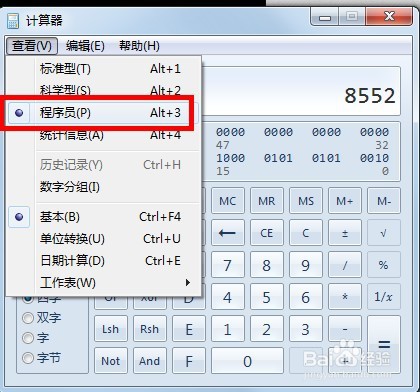Click digit 2 key
The image size is (420, 392).
point(267,329)
